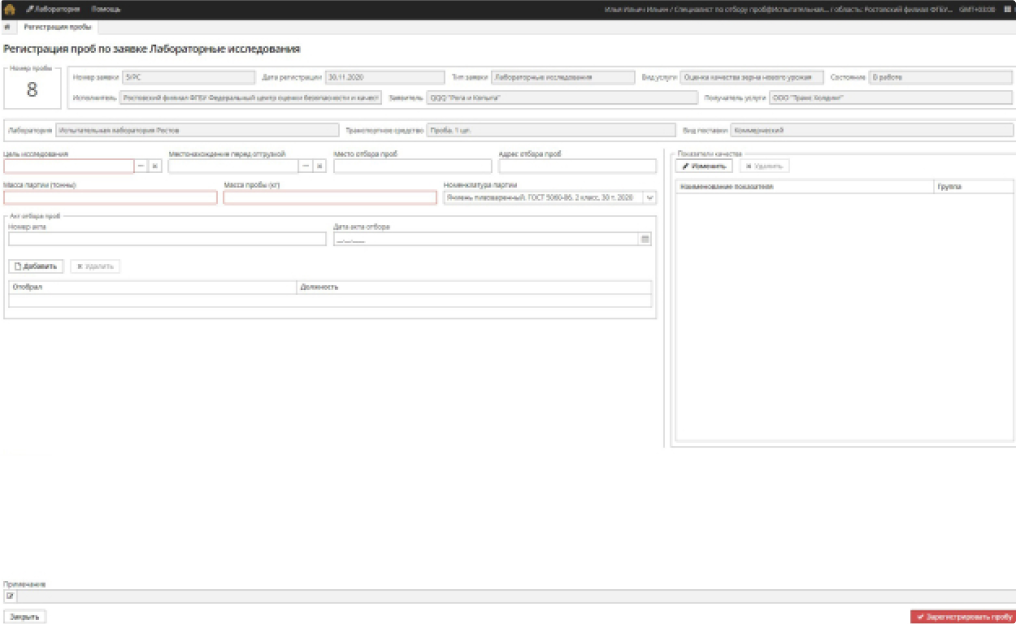Click the Транспортное средство field
Viewport: 1016px width, 624px height.
(551, 130)
